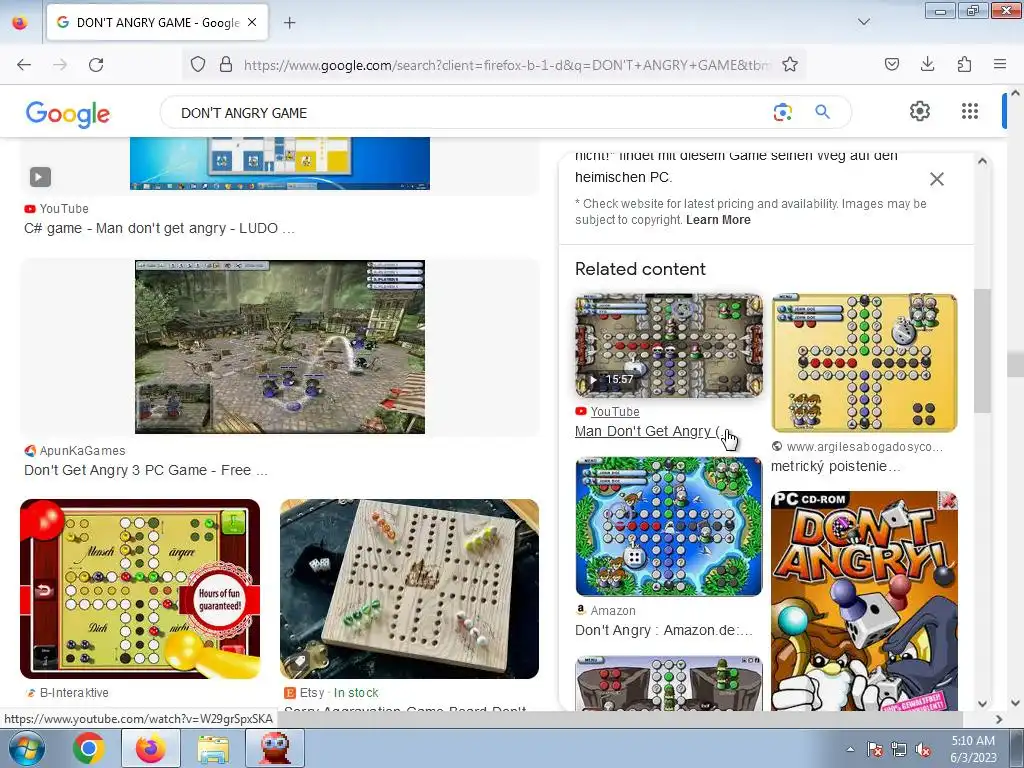Click the page scrollbar down arrow
The width and height of the screenshot is (1024, 768).
(x=1016, y=703)
